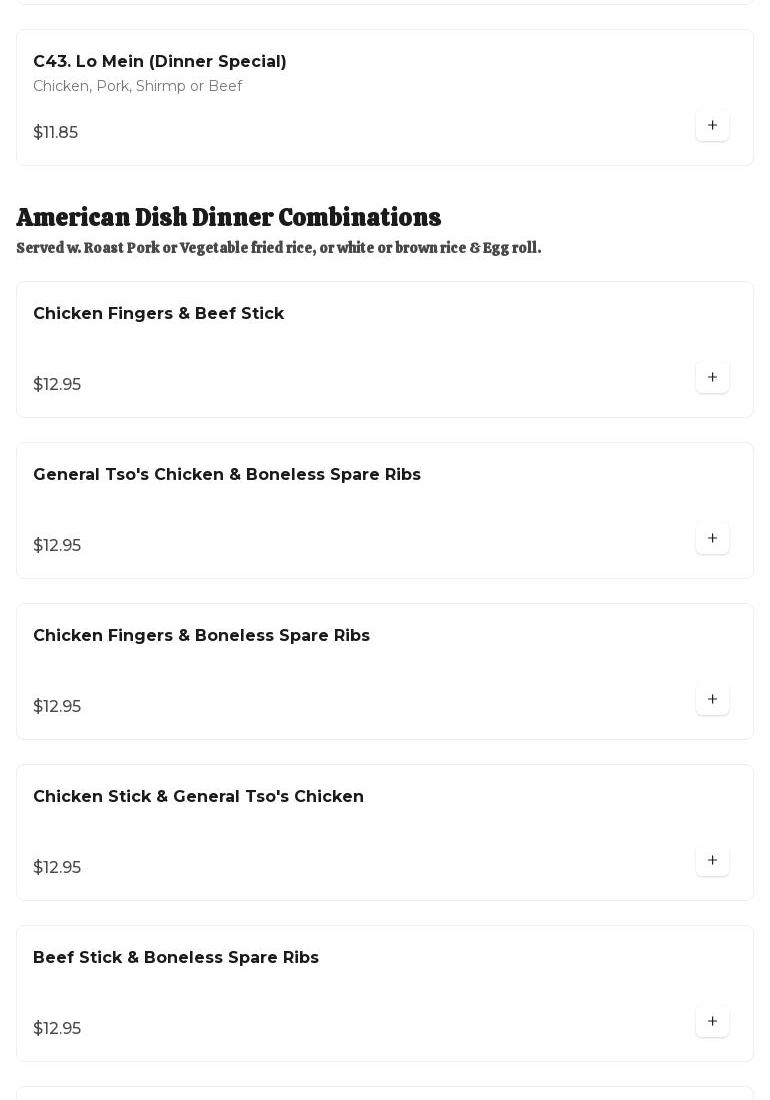This screenshot has height=1100, width=770.
Task: Add C43 Lo Mein Dinner Special to order
Action: [x=712, y=126]
